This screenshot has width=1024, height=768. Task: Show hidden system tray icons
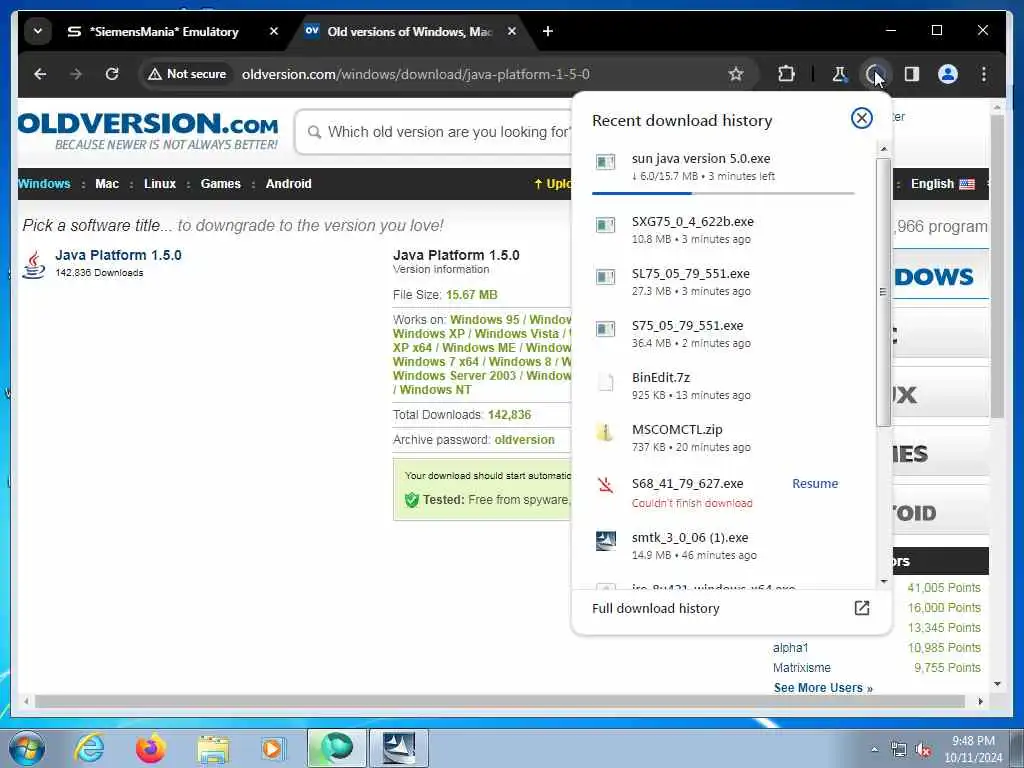pyautogui.click(x=874, y=750)
